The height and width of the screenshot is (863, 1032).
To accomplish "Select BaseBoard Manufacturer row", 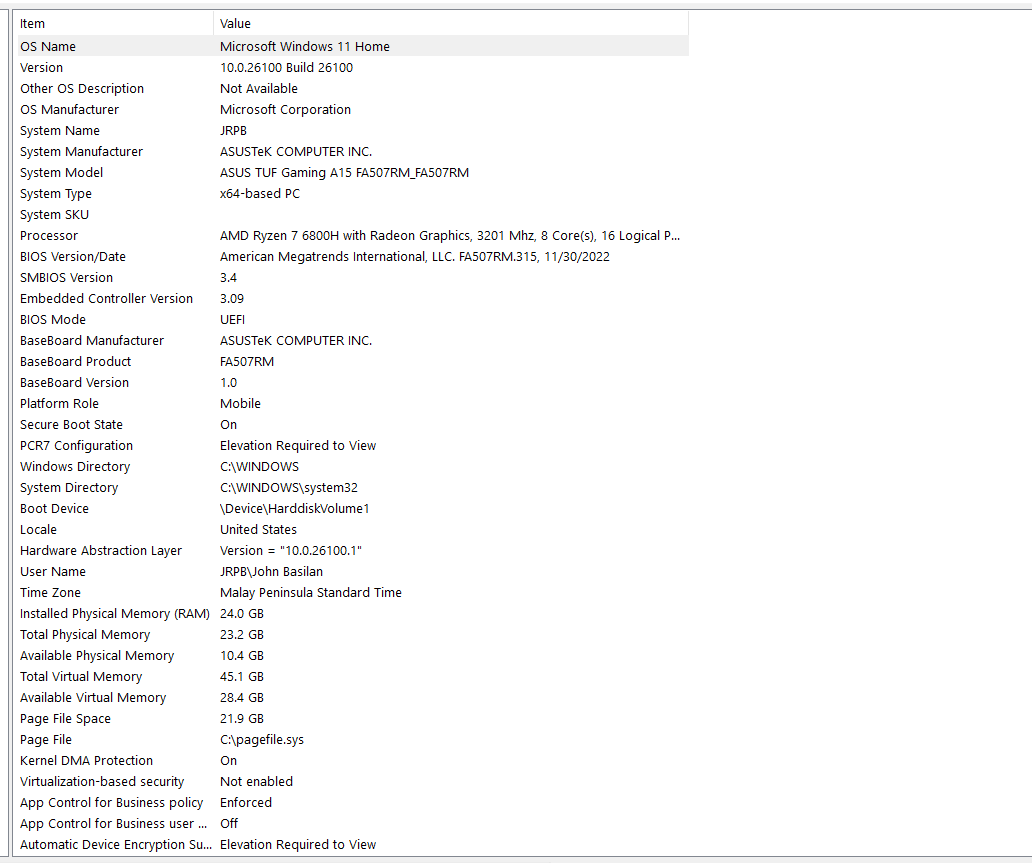I will point(351,341).
